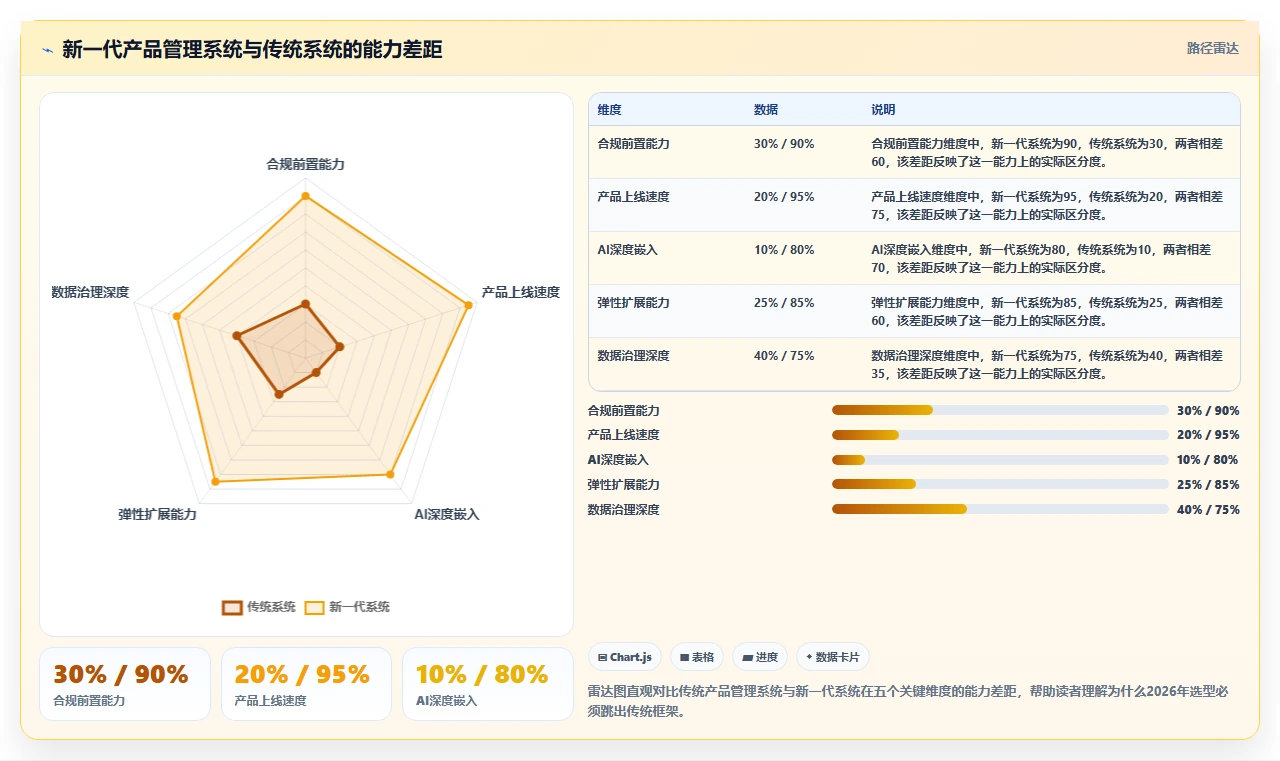Click the 25% / 85% table cell
Viewport: 1280px width, 761px height.
784,303
